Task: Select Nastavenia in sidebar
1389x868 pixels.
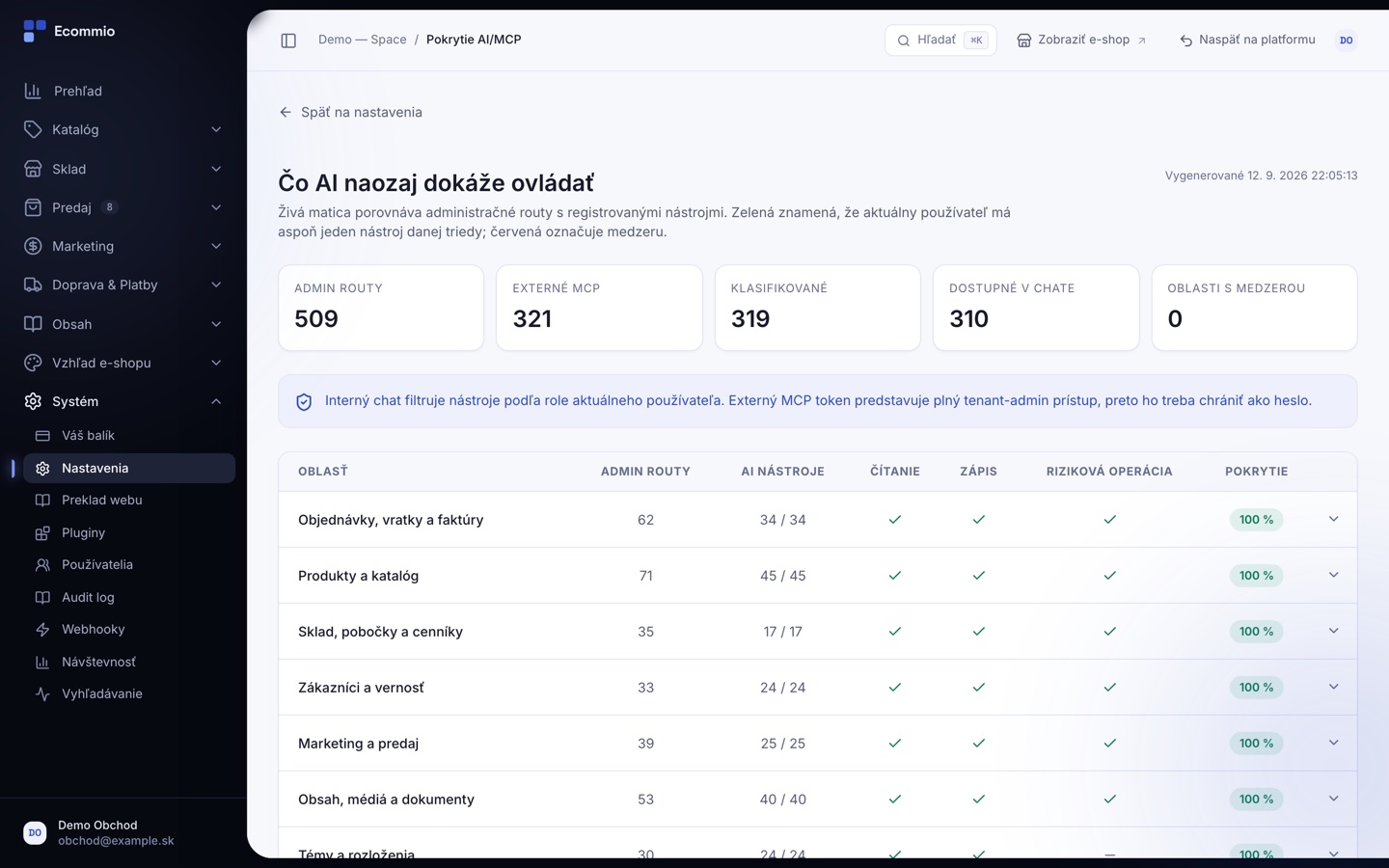Action: (x=129, y=468)
